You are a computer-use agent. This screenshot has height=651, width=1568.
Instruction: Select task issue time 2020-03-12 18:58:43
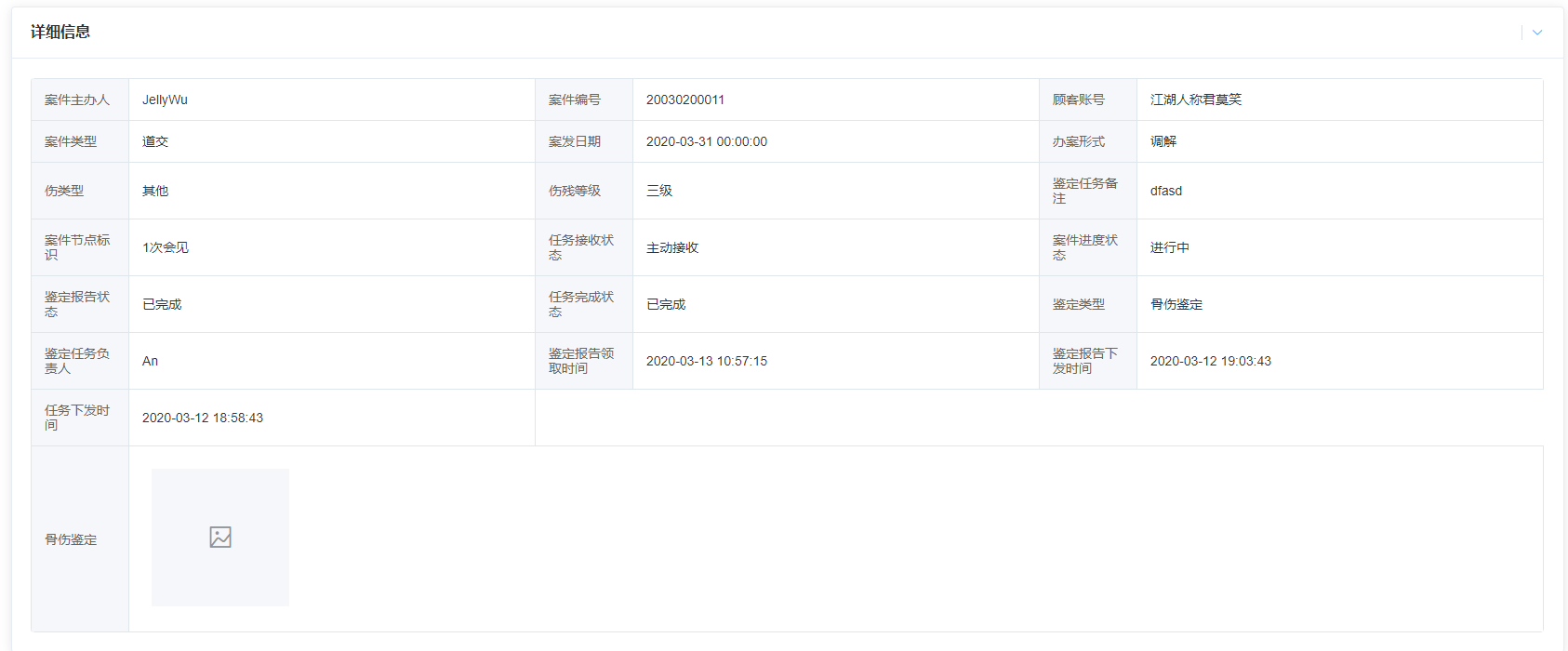[203, 418]
